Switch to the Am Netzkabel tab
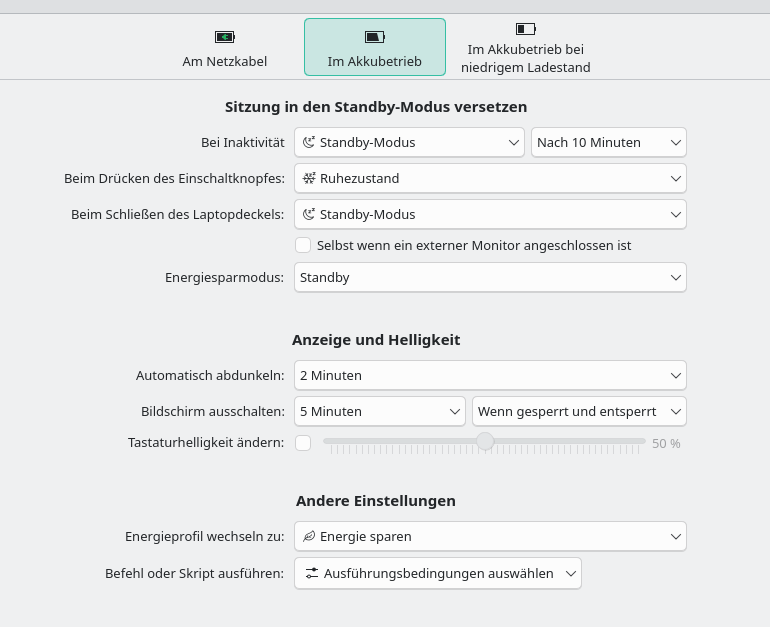 (225, 47)
